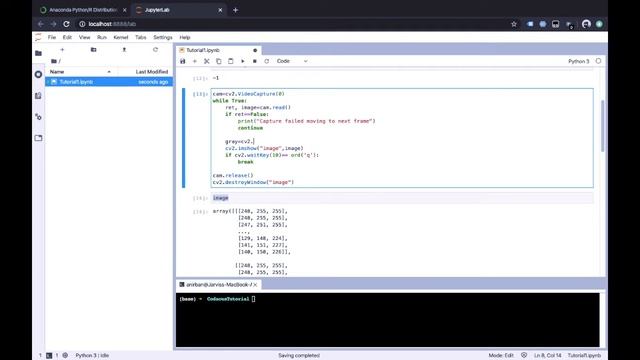This screenshot has width=640, height=360.
Task: Click the terminal count icon in status bar
Action: pos(49,356)
